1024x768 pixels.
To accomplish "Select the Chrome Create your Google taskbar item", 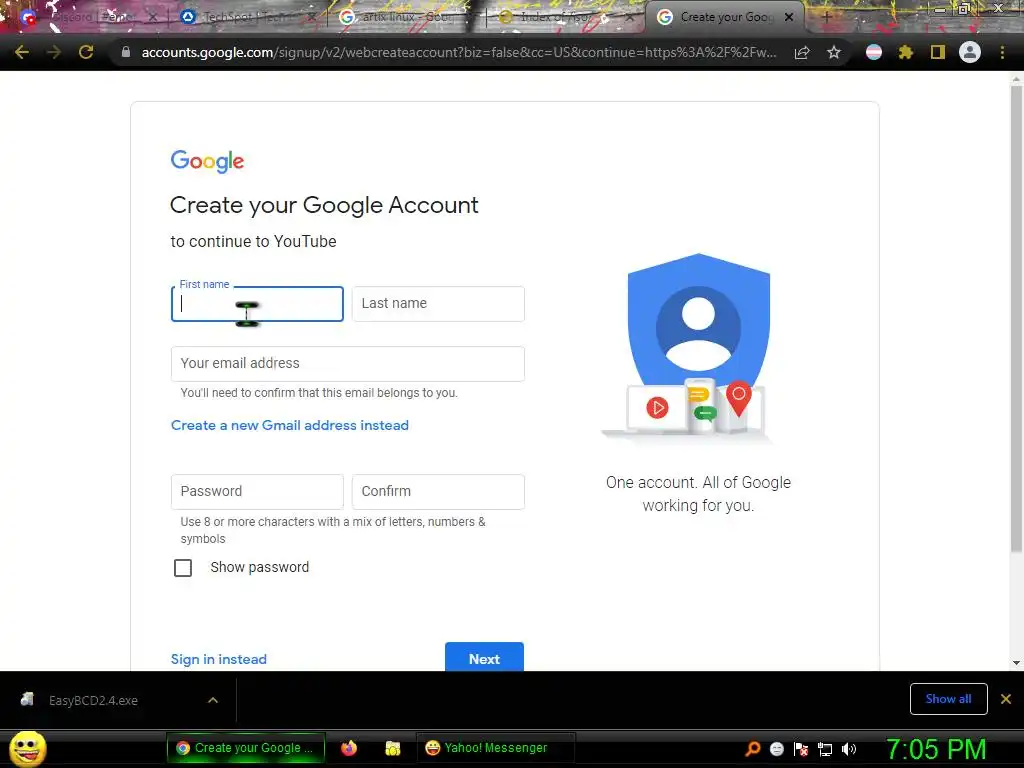I will [246, 748].
